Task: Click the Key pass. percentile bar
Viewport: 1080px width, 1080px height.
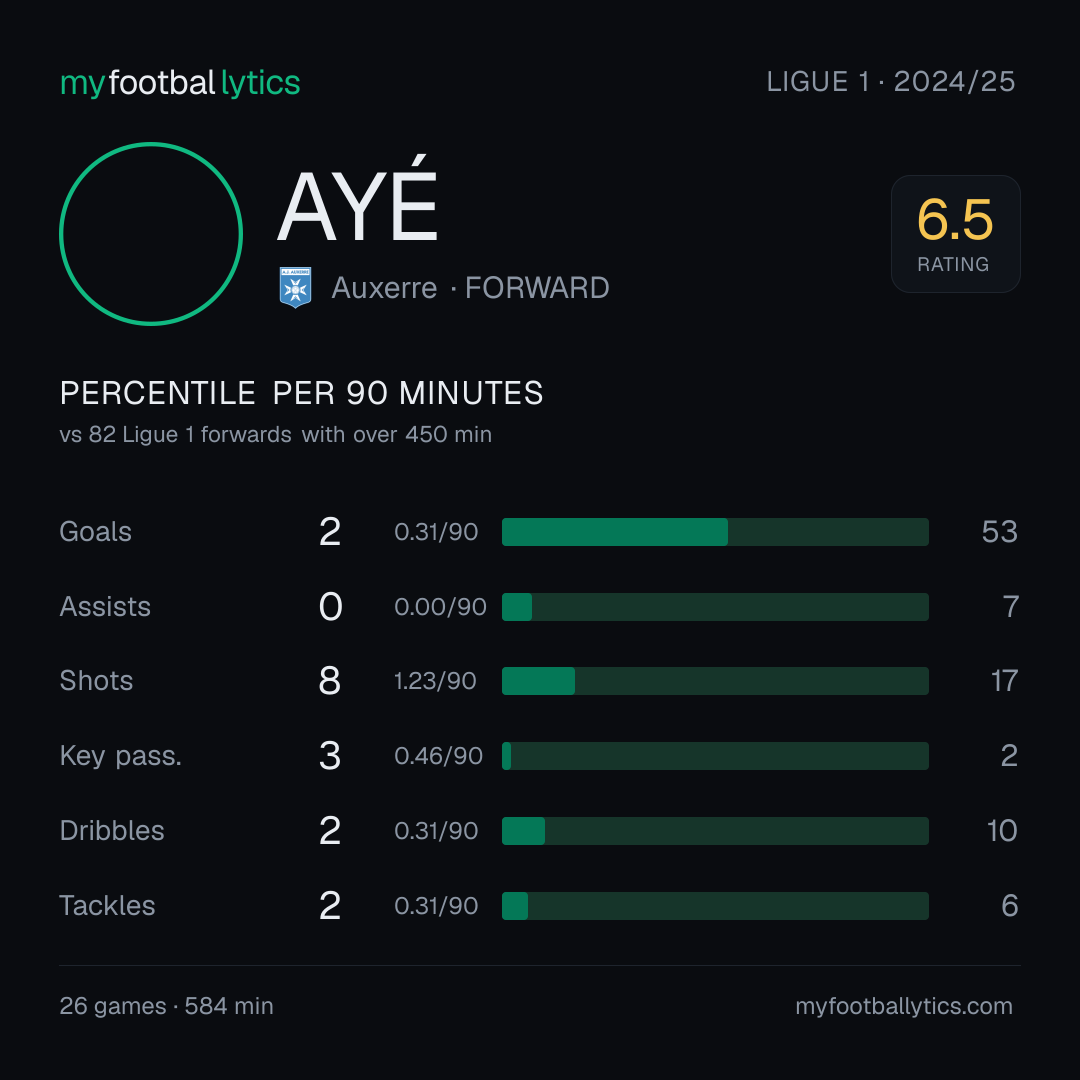Action: click(x=715, y=756)
